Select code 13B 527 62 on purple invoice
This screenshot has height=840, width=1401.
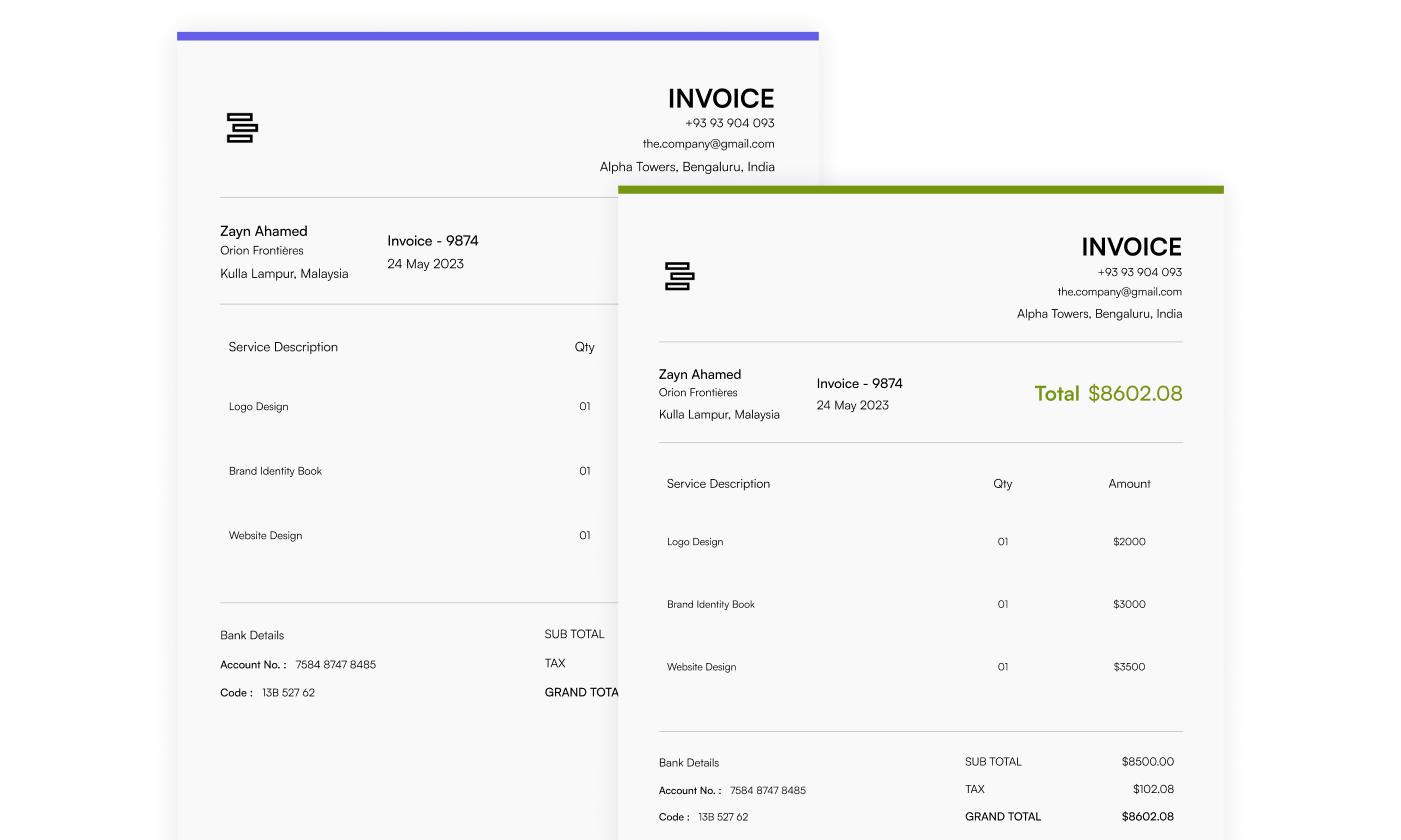coord(288,693)
